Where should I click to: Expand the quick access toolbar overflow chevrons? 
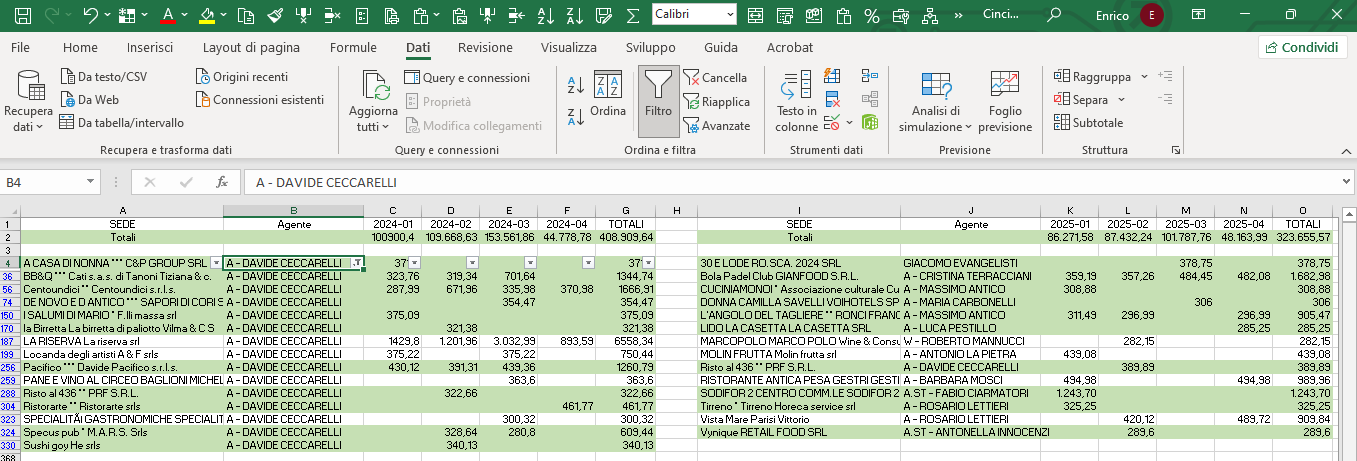961,15
